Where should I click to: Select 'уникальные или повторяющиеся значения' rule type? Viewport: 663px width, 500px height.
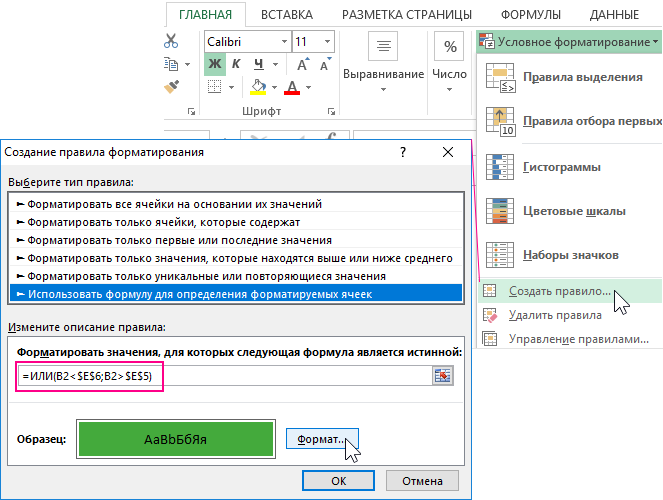tap(236, 276)
